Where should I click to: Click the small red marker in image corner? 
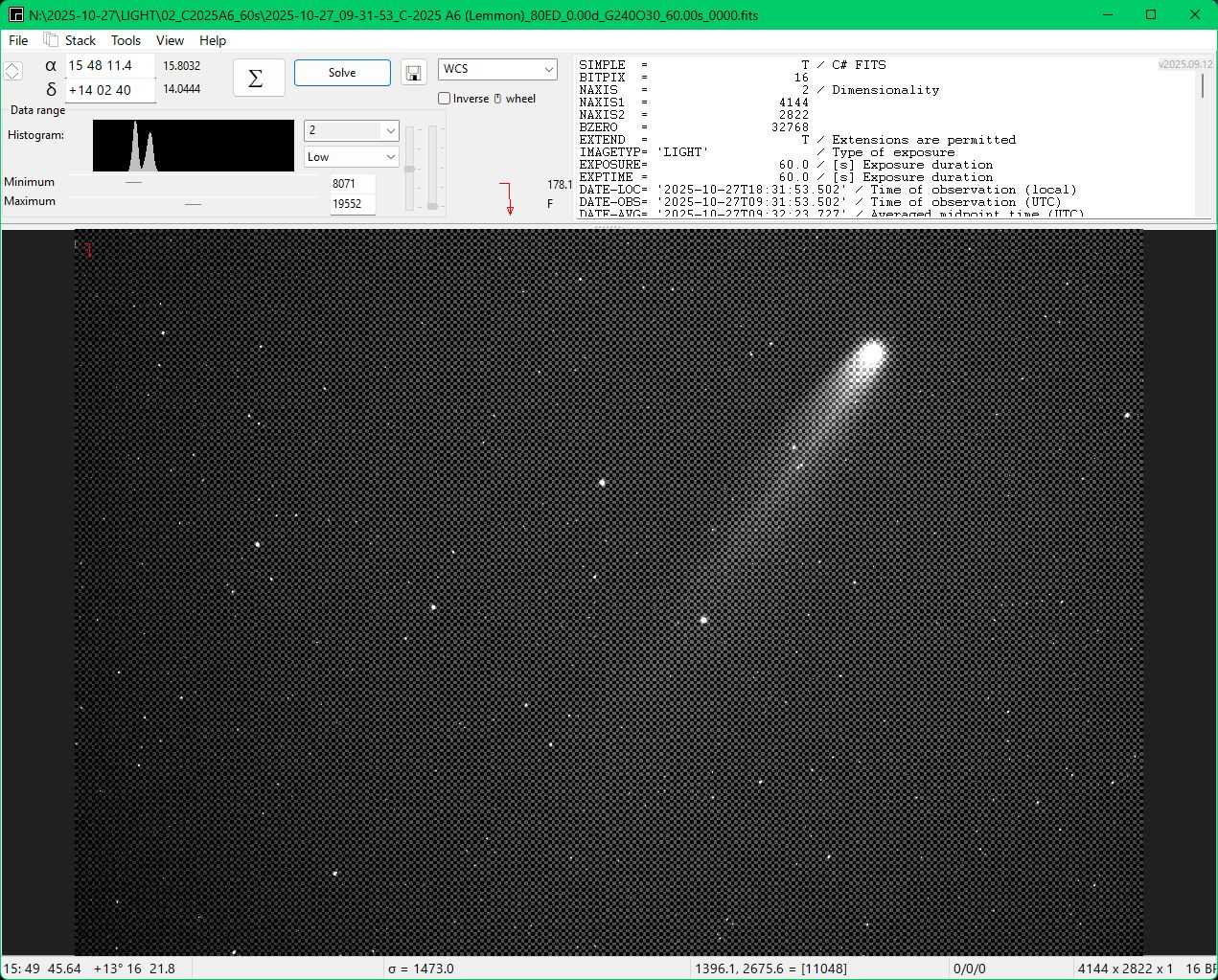pos(86,250)
